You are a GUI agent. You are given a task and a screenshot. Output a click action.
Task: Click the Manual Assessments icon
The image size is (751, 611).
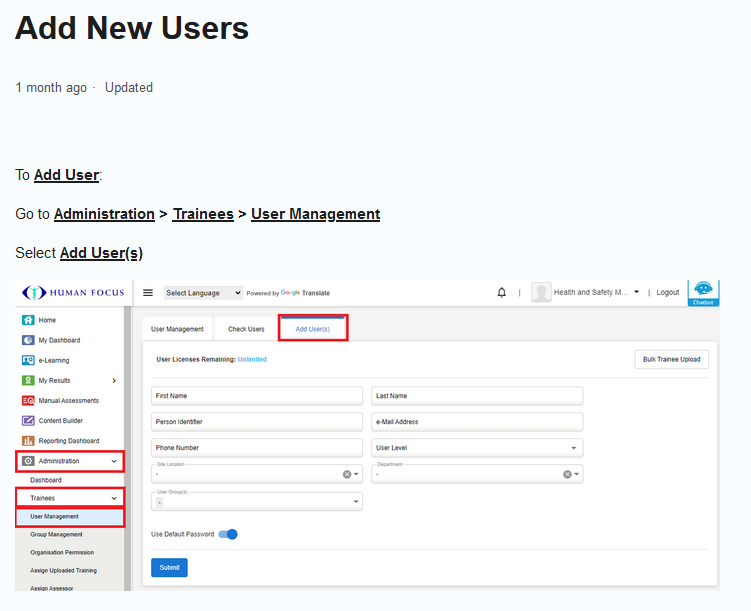[28, 401]
